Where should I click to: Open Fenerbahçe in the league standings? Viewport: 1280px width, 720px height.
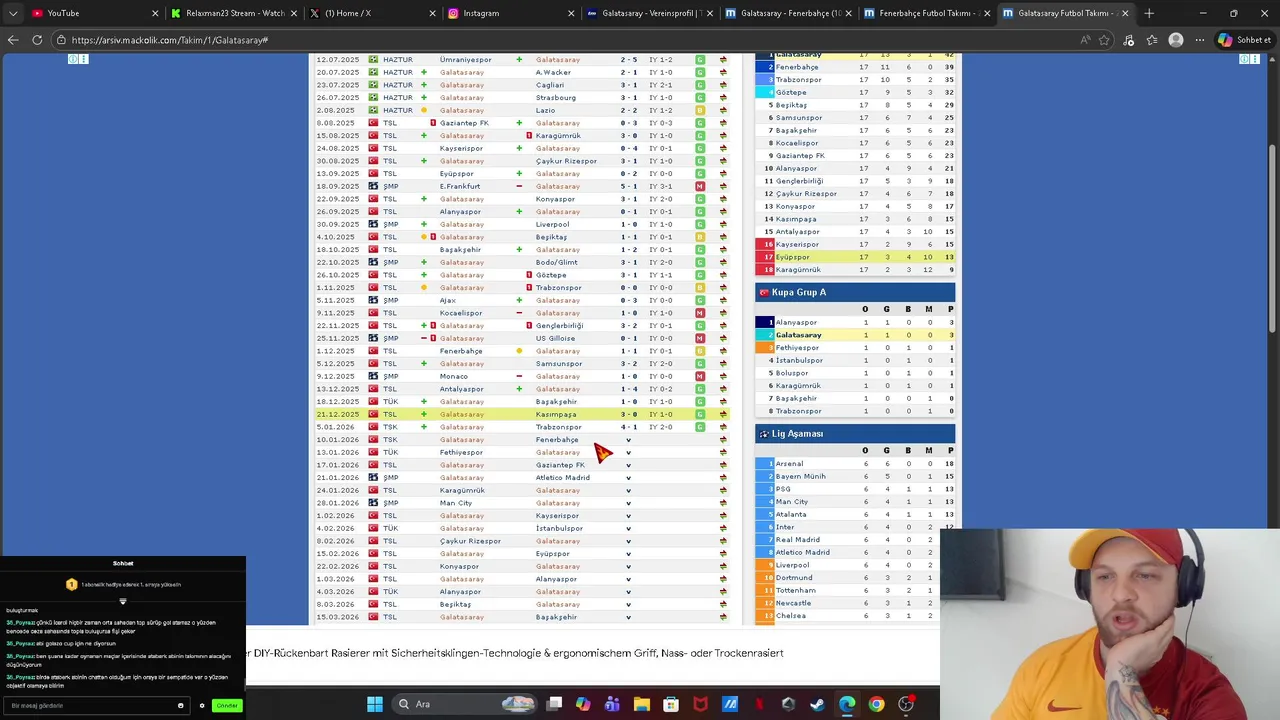tap(797, 67)
